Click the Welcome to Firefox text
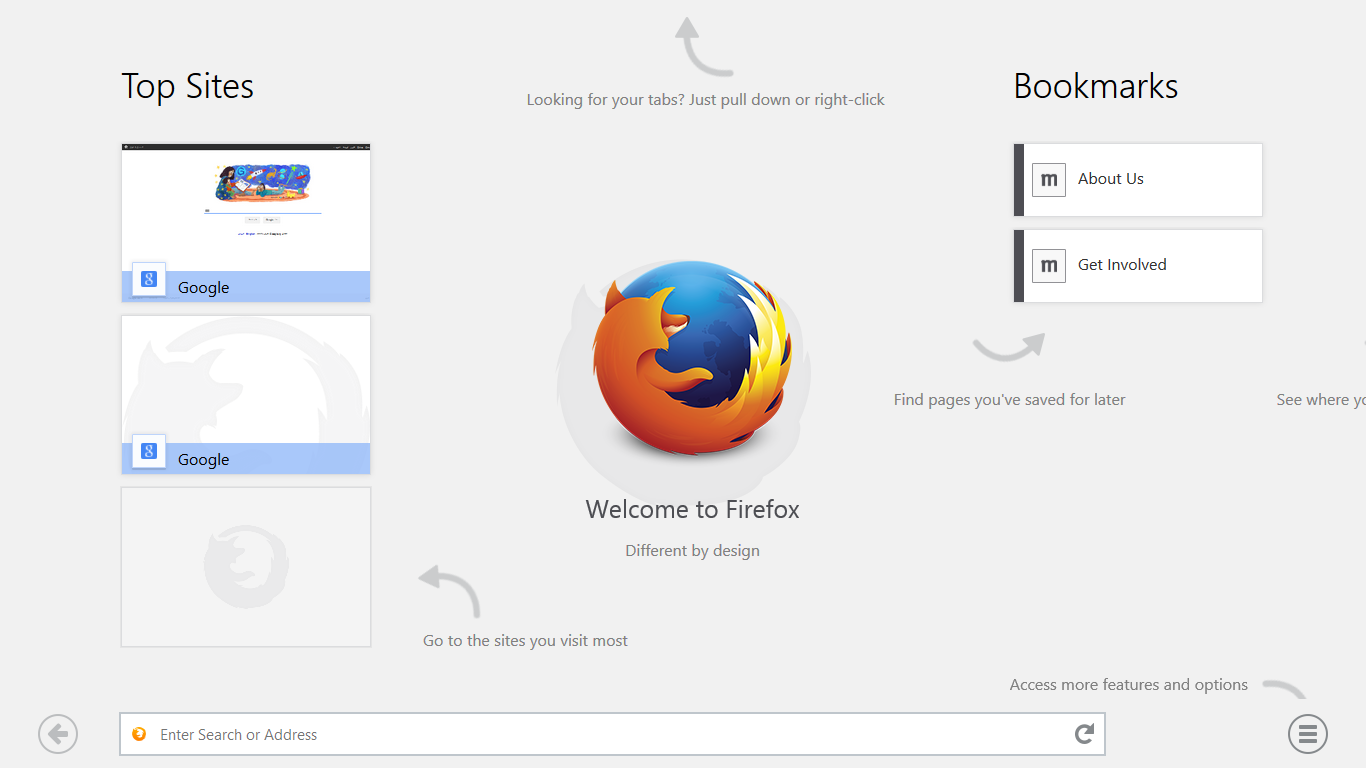This screenshot has width=1366, height=768. pyautogui.click(x=693, y=509)
